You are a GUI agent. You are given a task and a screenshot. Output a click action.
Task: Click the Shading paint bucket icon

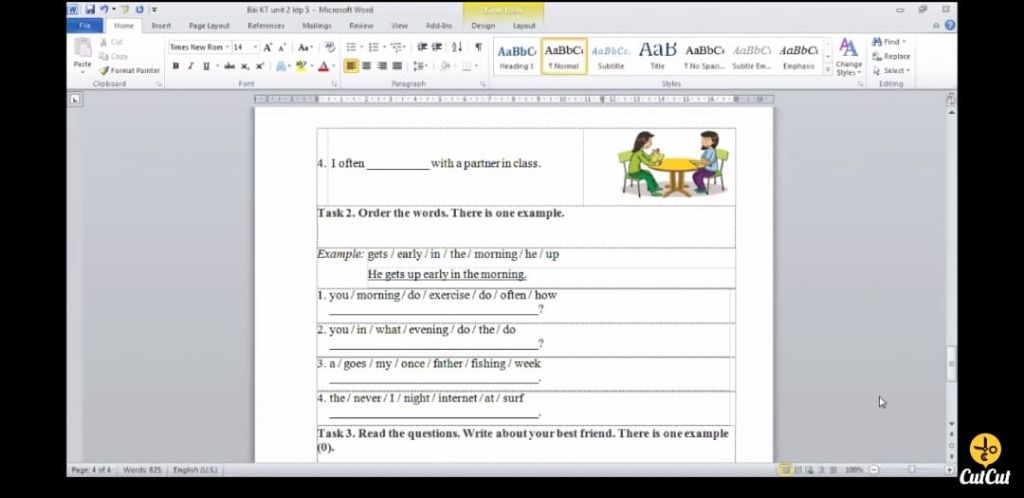[x=444, y=66]
